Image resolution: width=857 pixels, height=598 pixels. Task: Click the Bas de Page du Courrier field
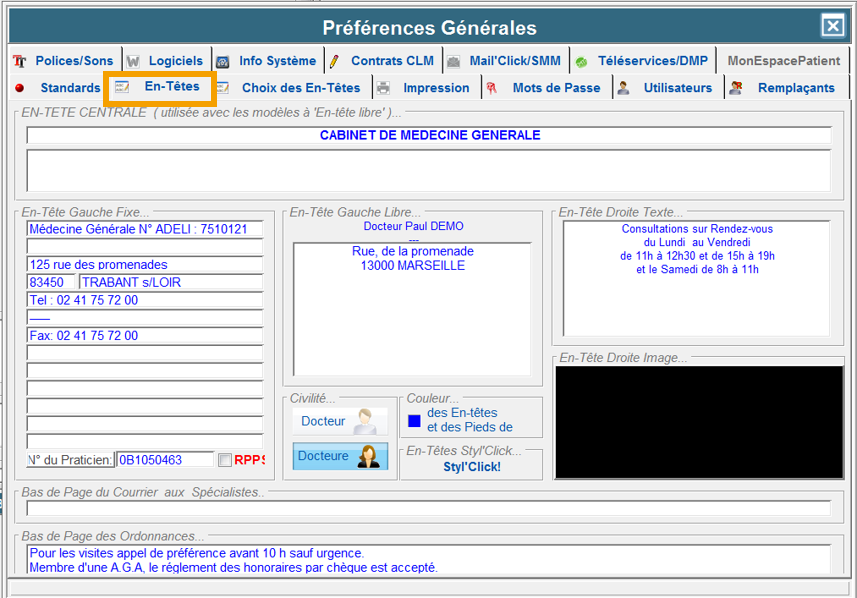429,508
